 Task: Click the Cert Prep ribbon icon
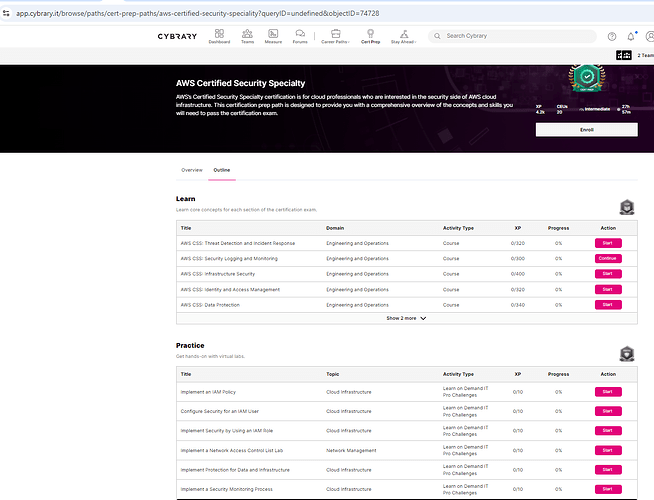(370, 34)
